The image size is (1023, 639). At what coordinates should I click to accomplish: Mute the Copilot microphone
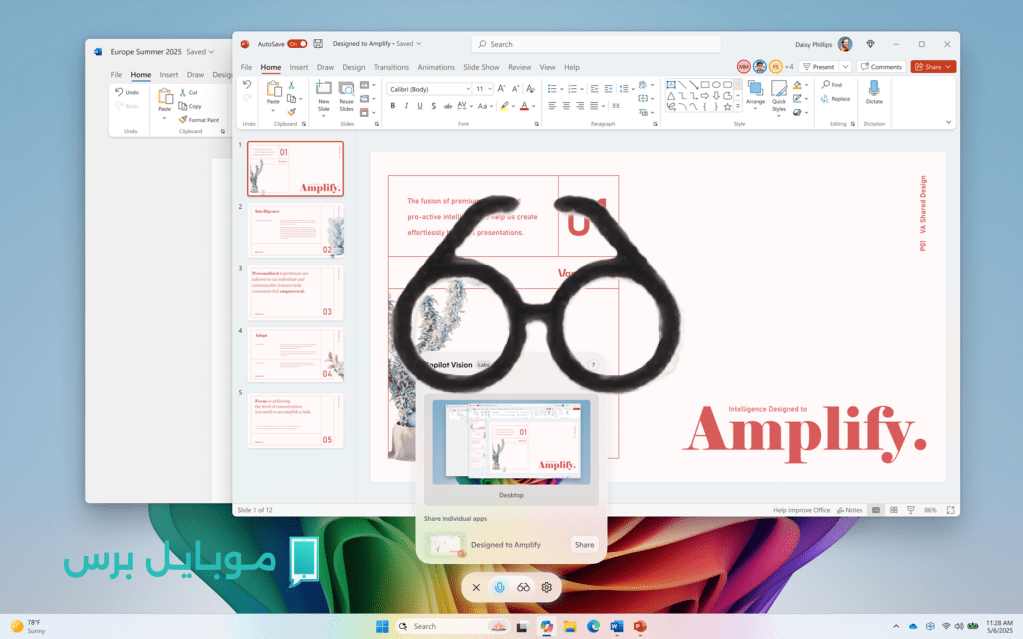point(499,587)
